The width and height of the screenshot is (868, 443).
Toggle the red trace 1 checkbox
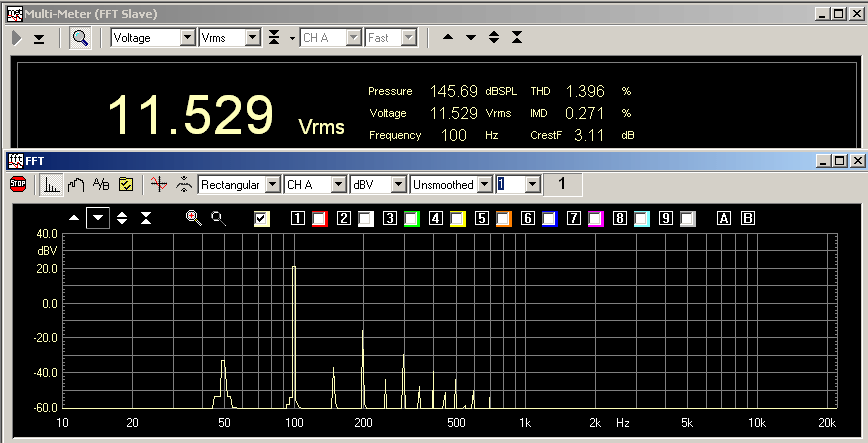[320, 219]
